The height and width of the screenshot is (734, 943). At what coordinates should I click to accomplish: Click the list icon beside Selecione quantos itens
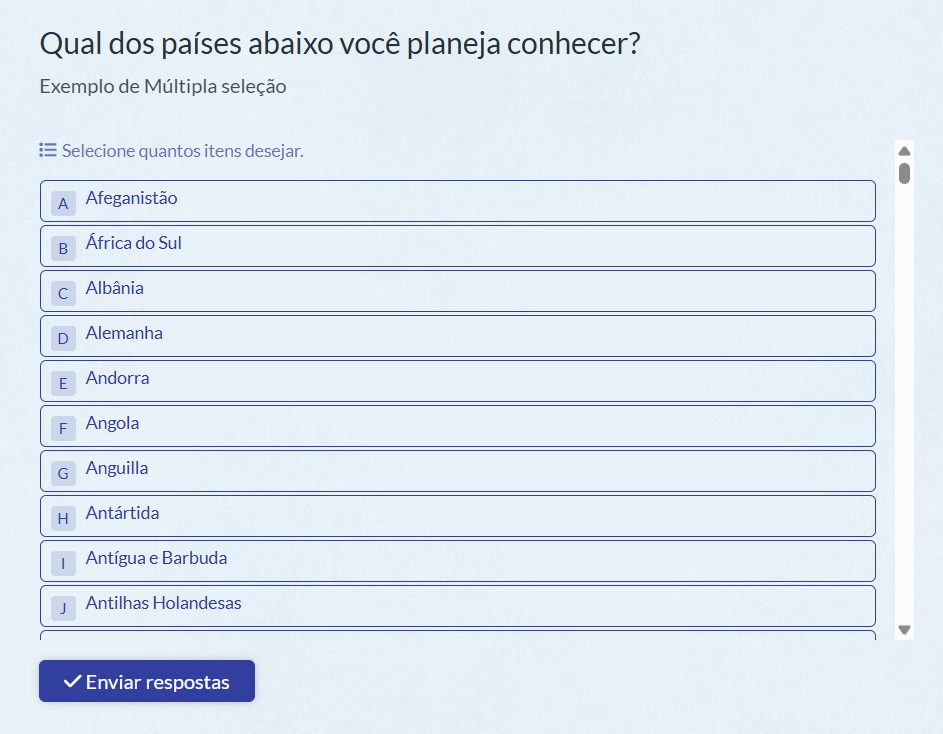click(48, 150)
